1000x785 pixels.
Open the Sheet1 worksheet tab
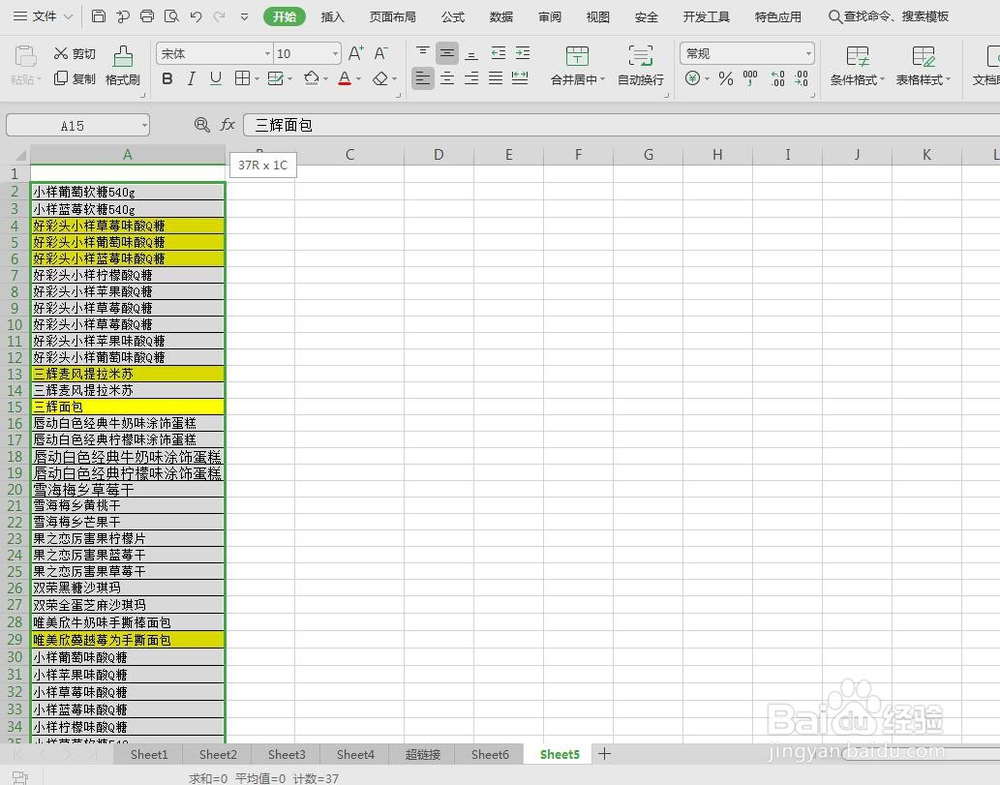(149, 754)
